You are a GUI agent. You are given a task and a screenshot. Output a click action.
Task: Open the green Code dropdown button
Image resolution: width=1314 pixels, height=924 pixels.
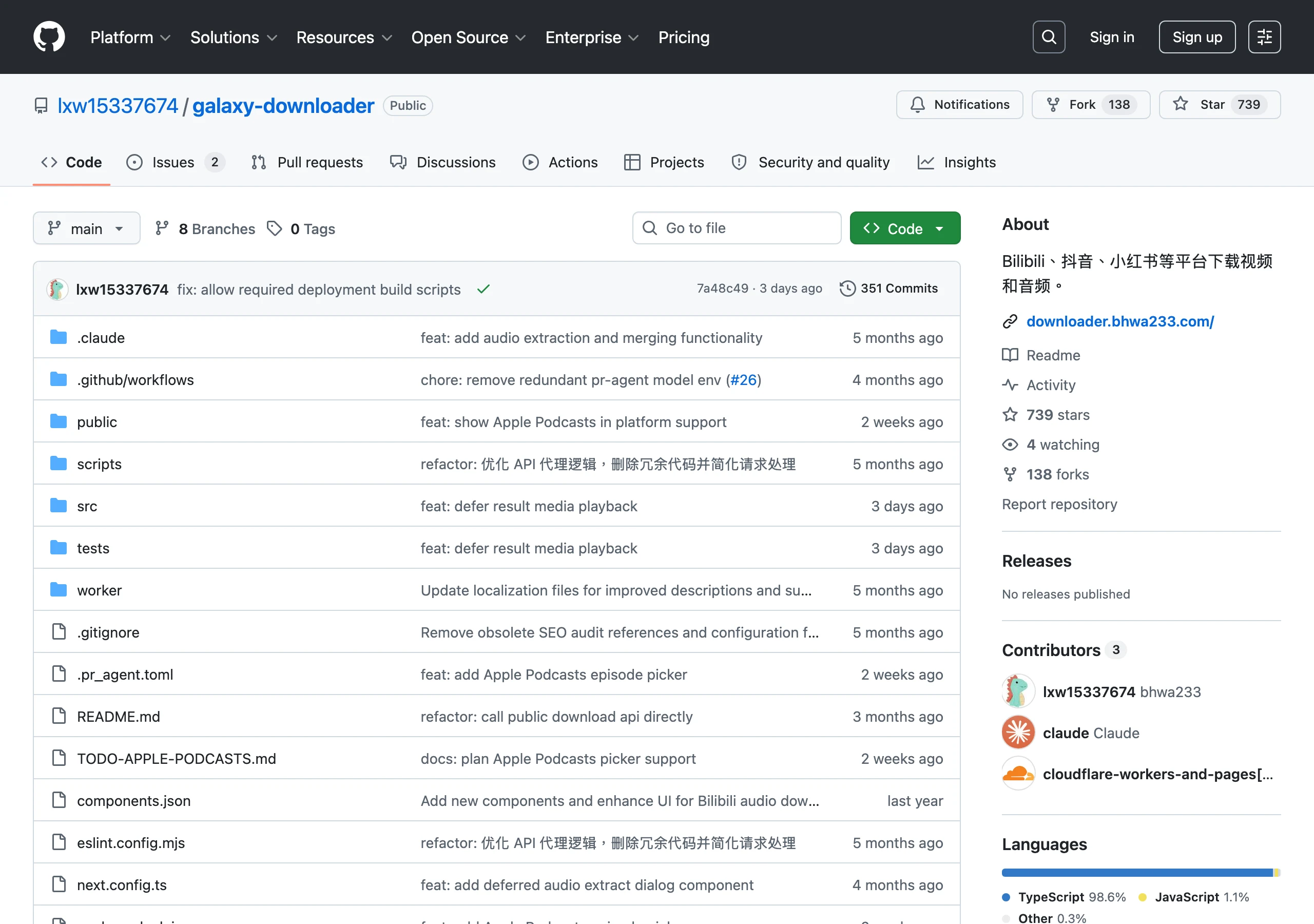click(x=905, y=228)
